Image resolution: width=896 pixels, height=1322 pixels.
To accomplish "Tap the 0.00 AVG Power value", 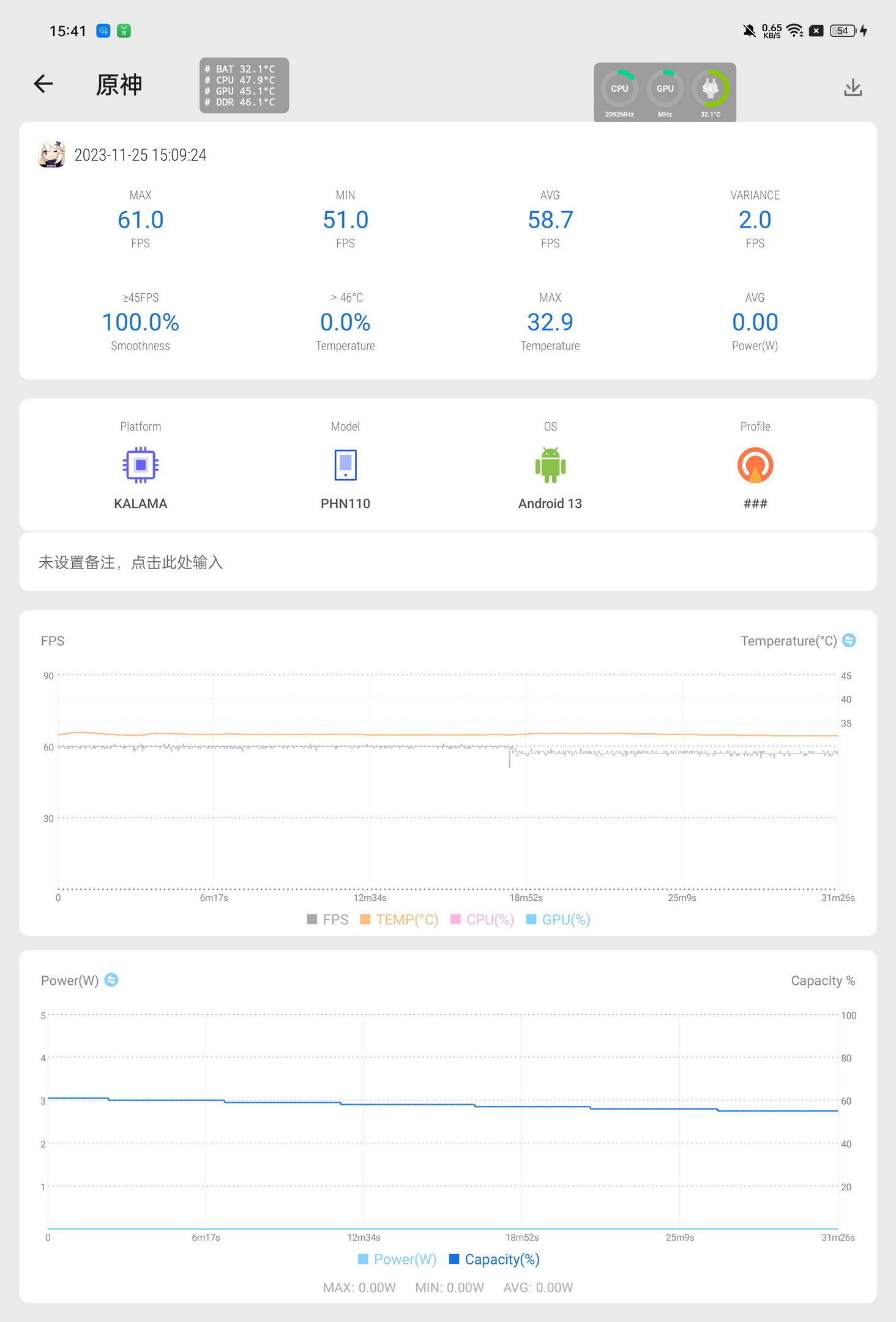I will (755, 322).
